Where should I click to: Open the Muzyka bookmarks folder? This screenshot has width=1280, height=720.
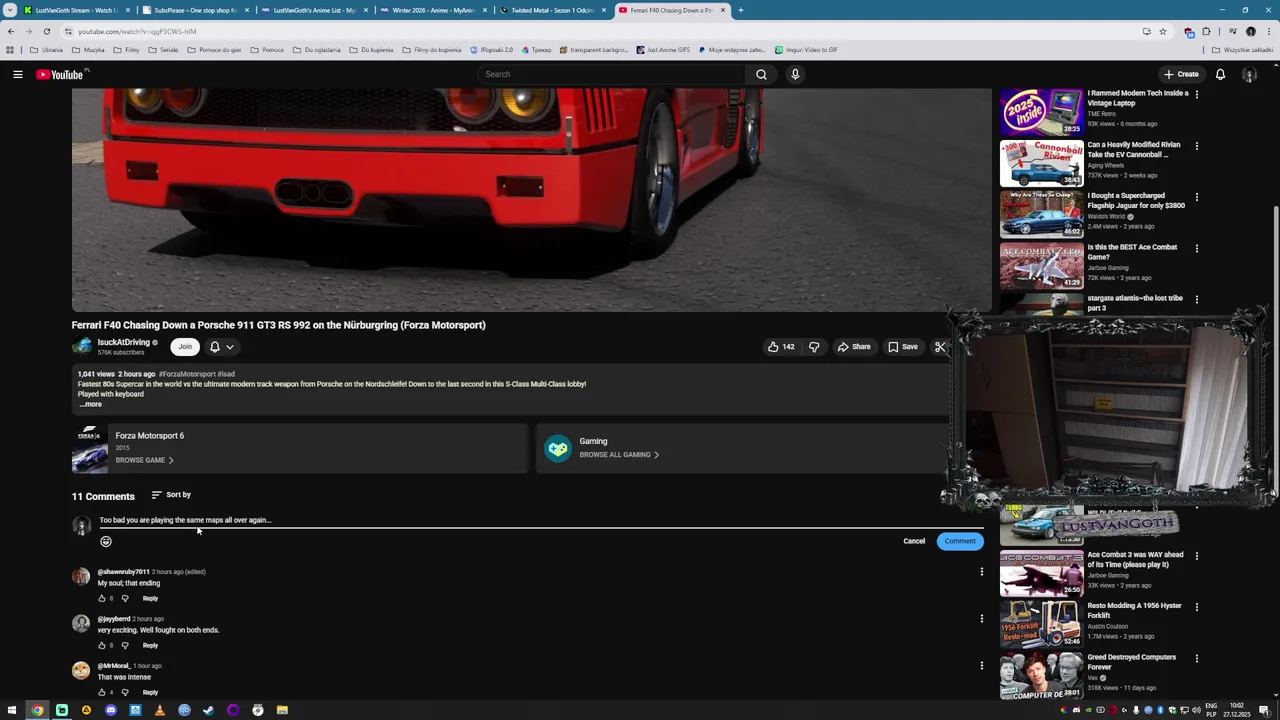pyautogui.click(x=88, y=50)
